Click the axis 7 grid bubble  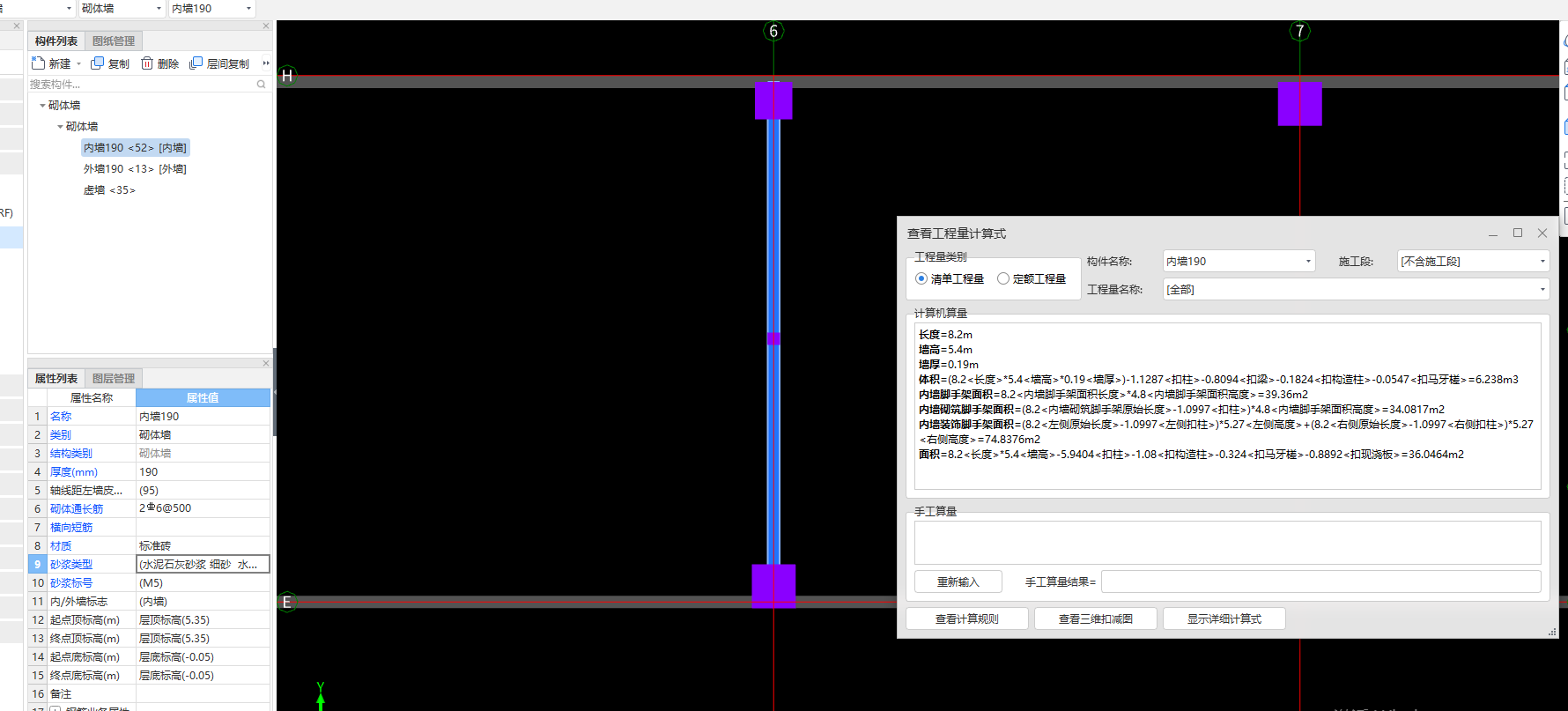pyautogui.click(x=1299, y=32)
